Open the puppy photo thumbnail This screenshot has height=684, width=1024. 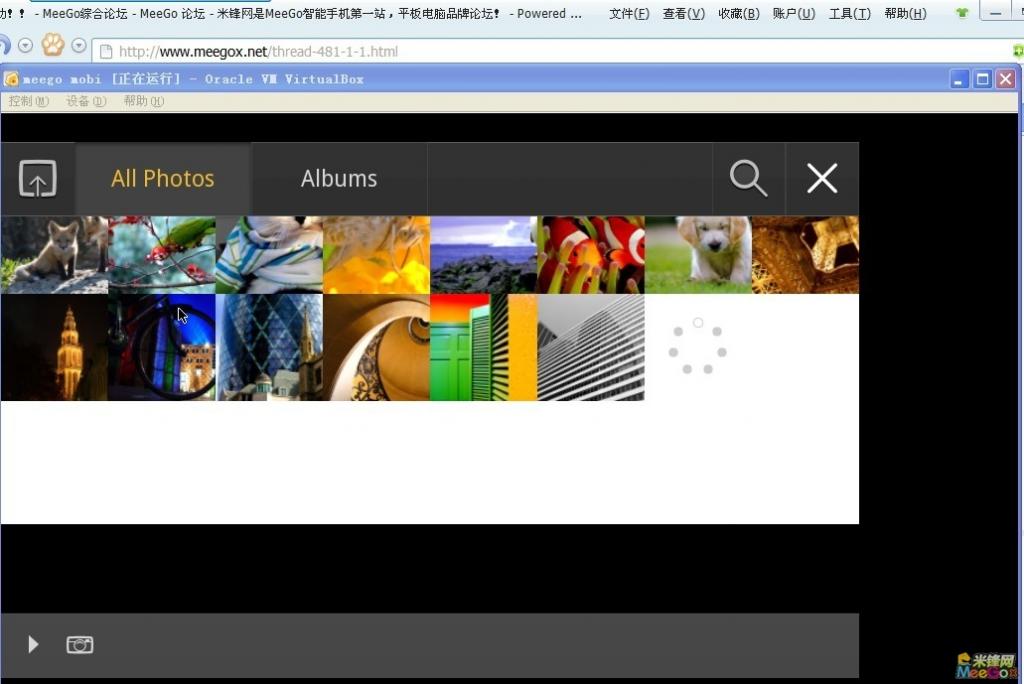pyautogui.click(x=697, y=254)
